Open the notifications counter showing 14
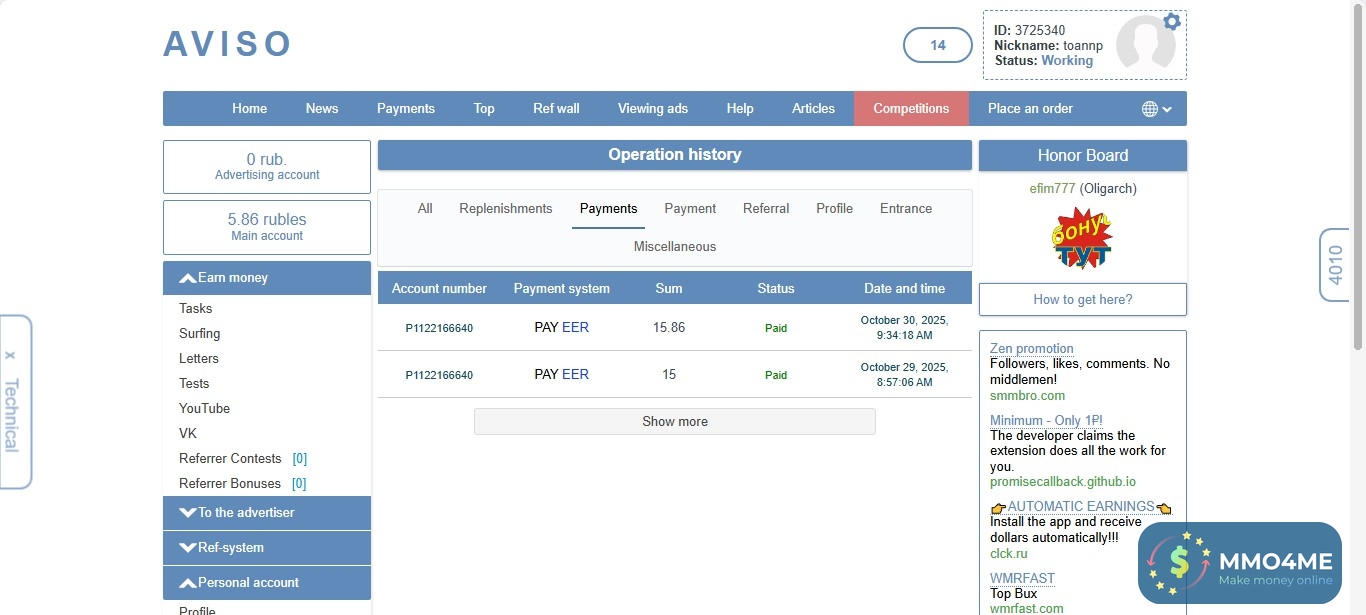This screenshot has width=1366, height=615. coord(938,45)
